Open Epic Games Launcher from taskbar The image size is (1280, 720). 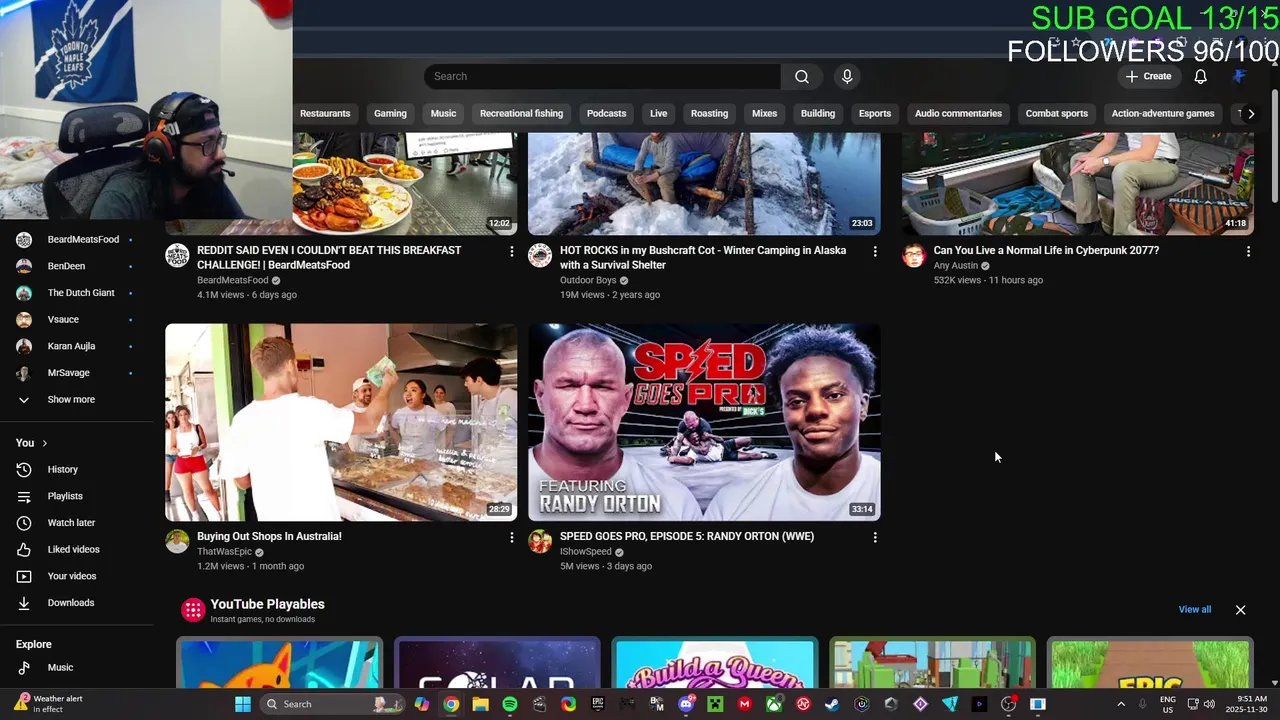pyautogui.click(x=598, y=704)
